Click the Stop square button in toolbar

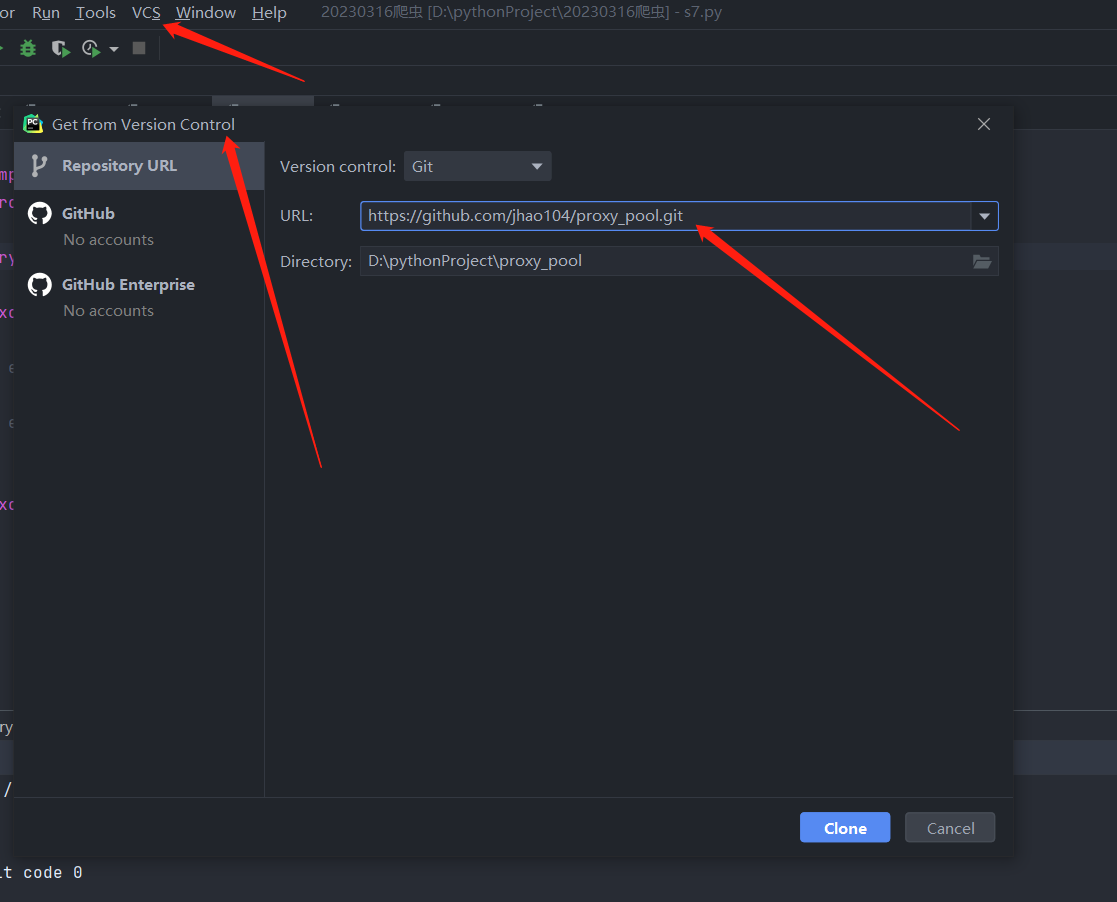[139, 48]
